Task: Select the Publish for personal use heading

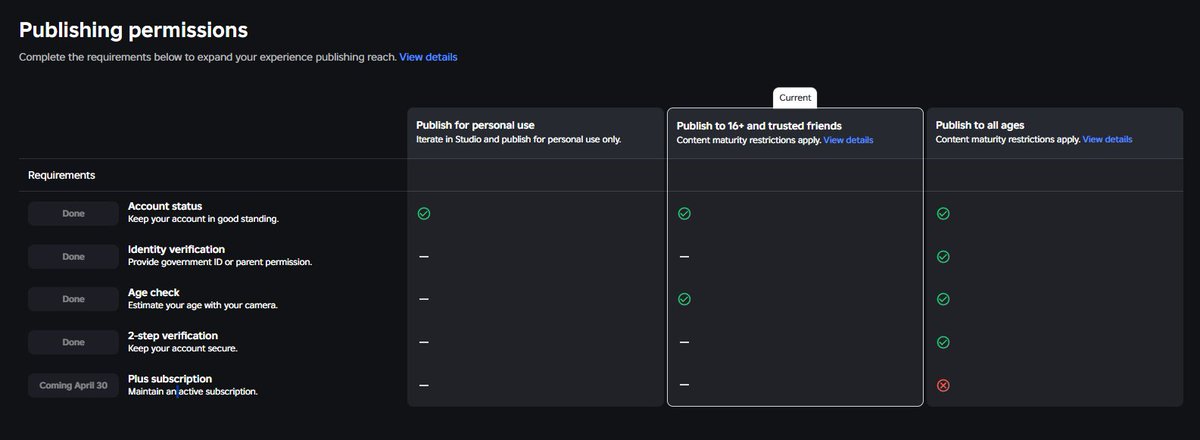Action: coord(475,125)
